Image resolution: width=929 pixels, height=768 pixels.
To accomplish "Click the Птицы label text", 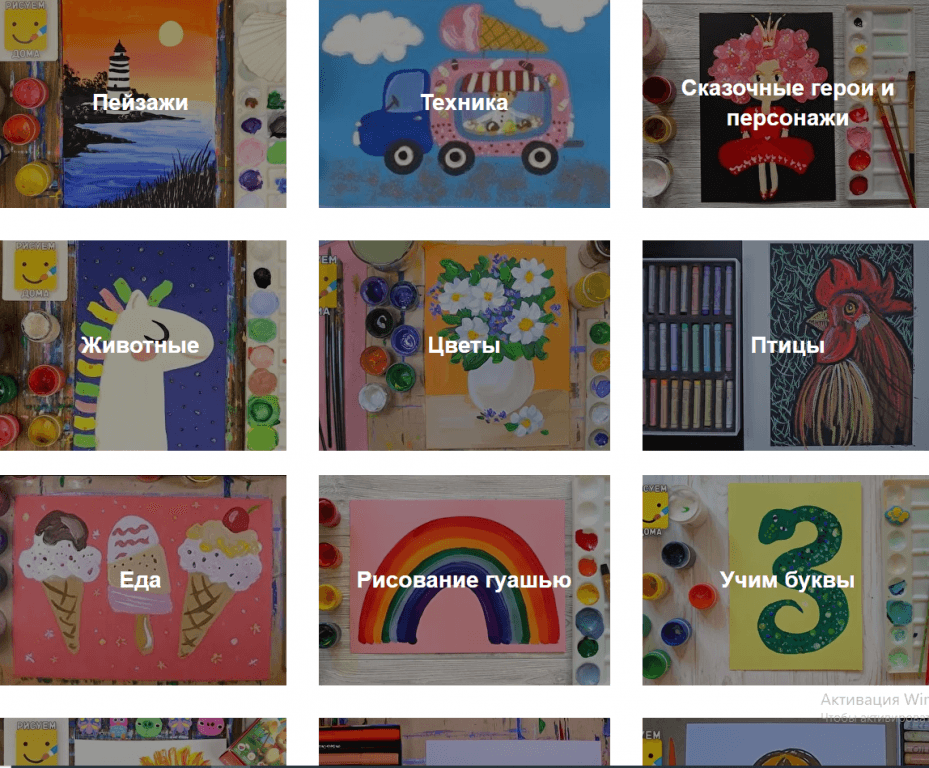I will click(787, 345).
